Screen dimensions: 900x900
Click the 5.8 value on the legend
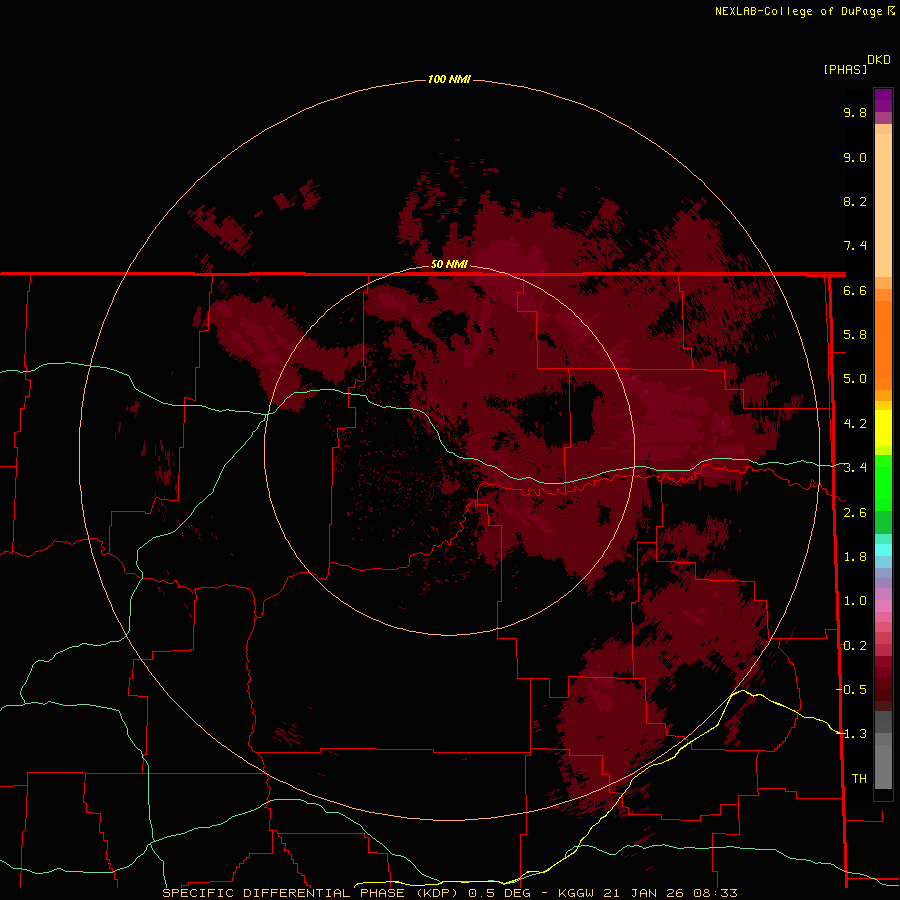click(855, 335)
